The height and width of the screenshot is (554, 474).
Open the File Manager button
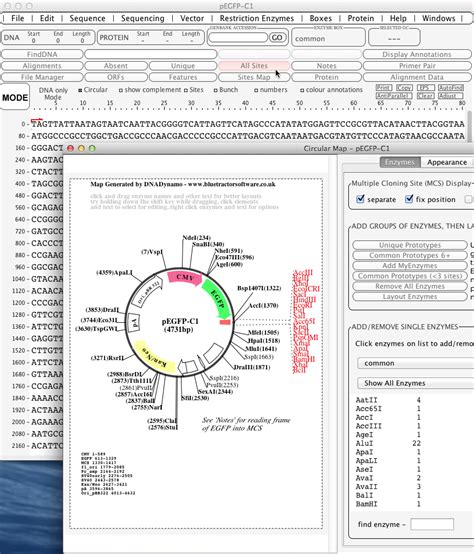[x=42, y=77]
